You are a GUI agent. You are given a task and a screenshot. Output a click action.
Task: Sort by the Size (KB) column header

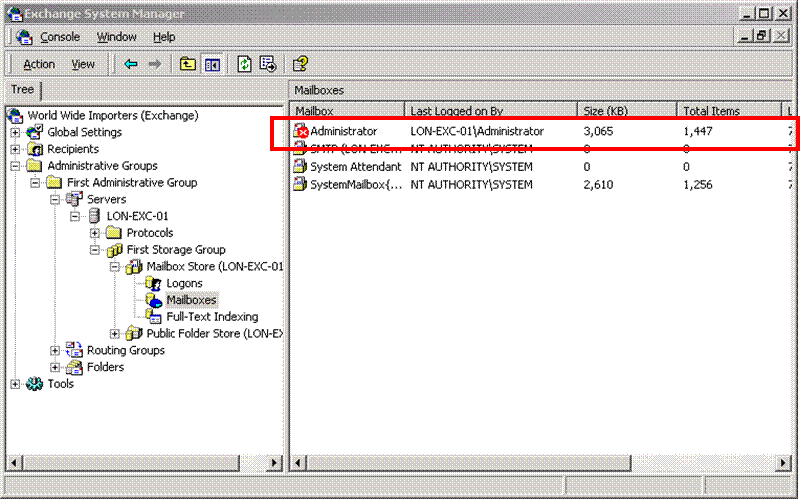tap(627, 110)
